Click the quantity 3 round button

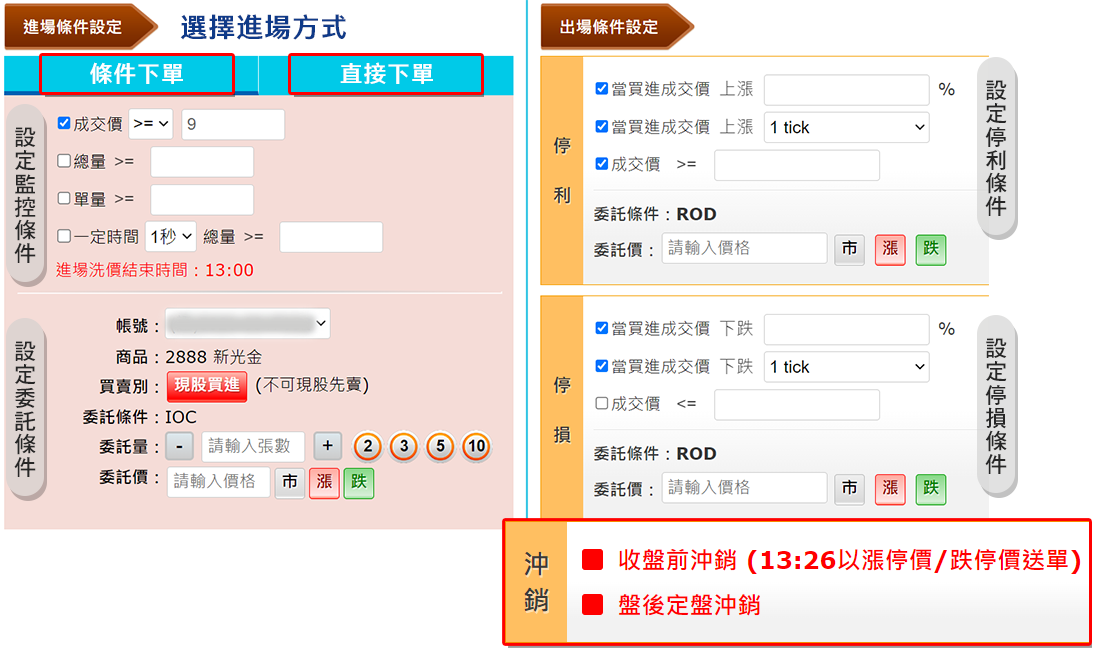[404, 446]
